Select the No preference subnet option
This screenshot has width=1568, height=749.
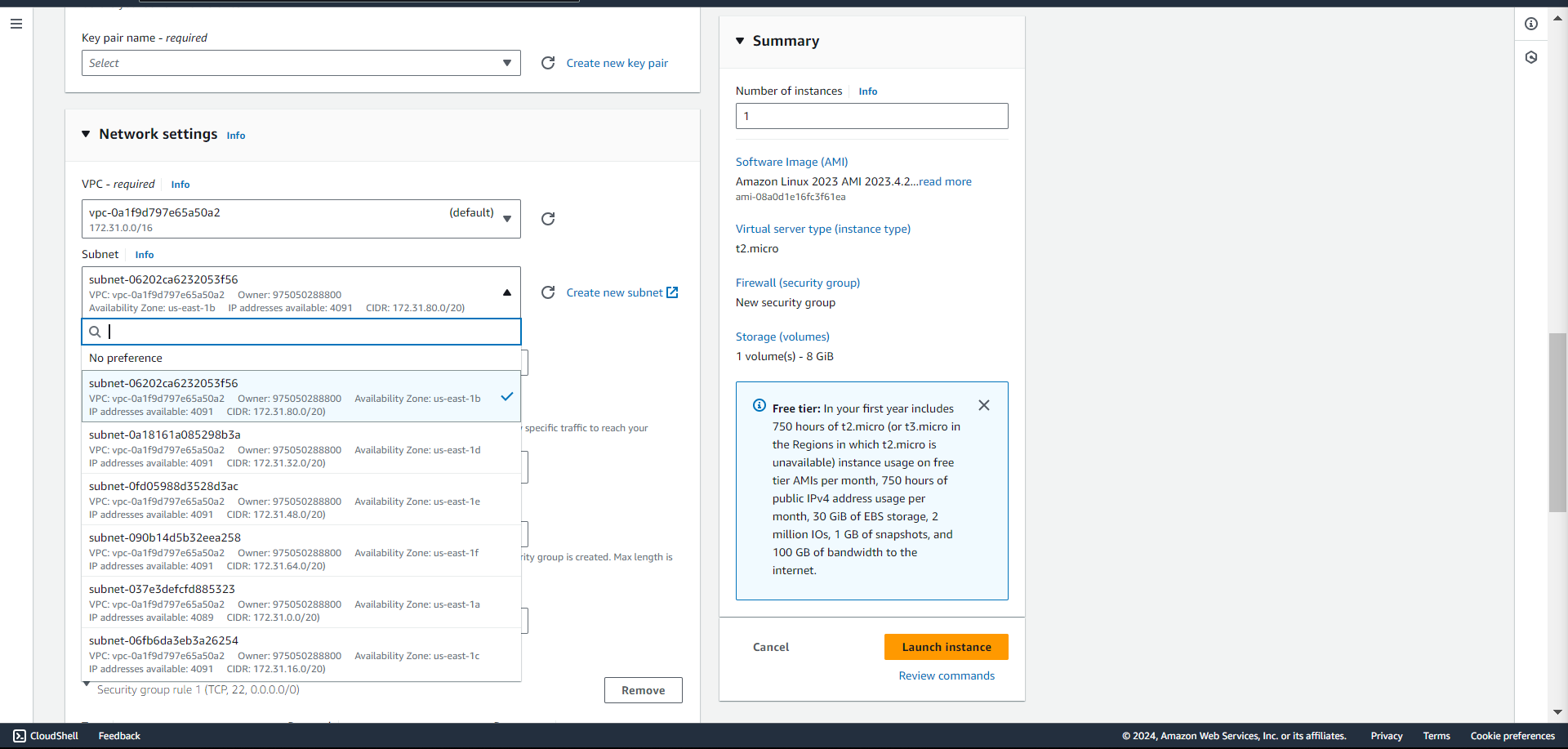(301, 358)
